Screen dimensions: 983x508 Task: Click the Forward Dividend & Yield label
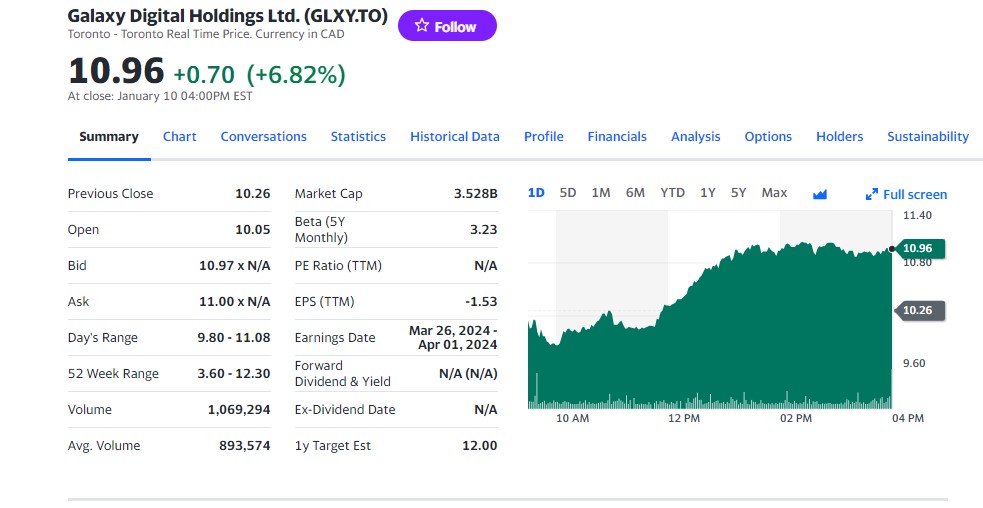click(342, 373)
